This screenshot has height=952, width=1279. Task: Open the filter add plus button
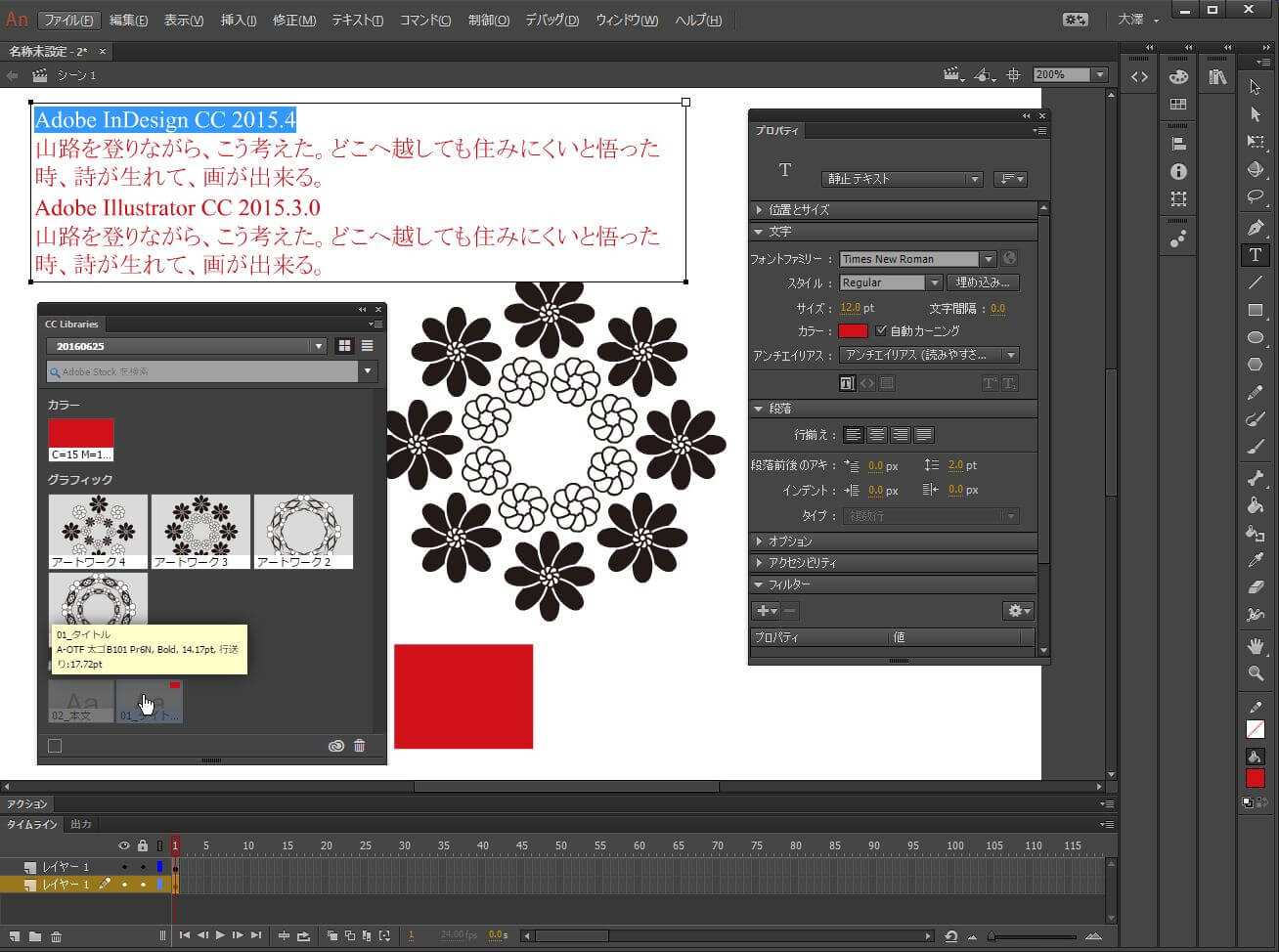pyautogui.click(x=766, y=611)
